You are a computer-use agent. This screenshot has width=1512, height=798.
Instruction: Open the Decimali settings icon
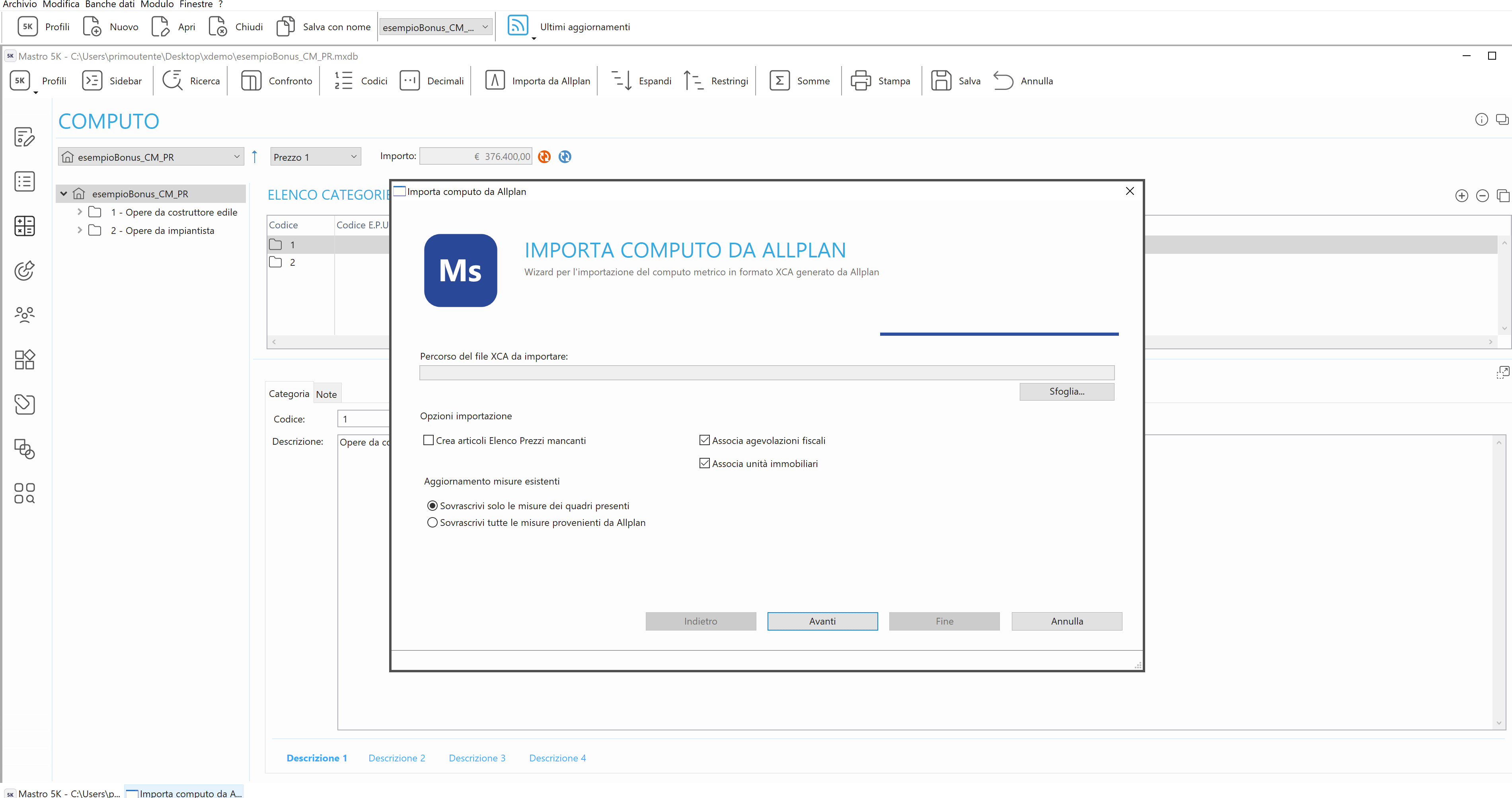pos(410,80)
